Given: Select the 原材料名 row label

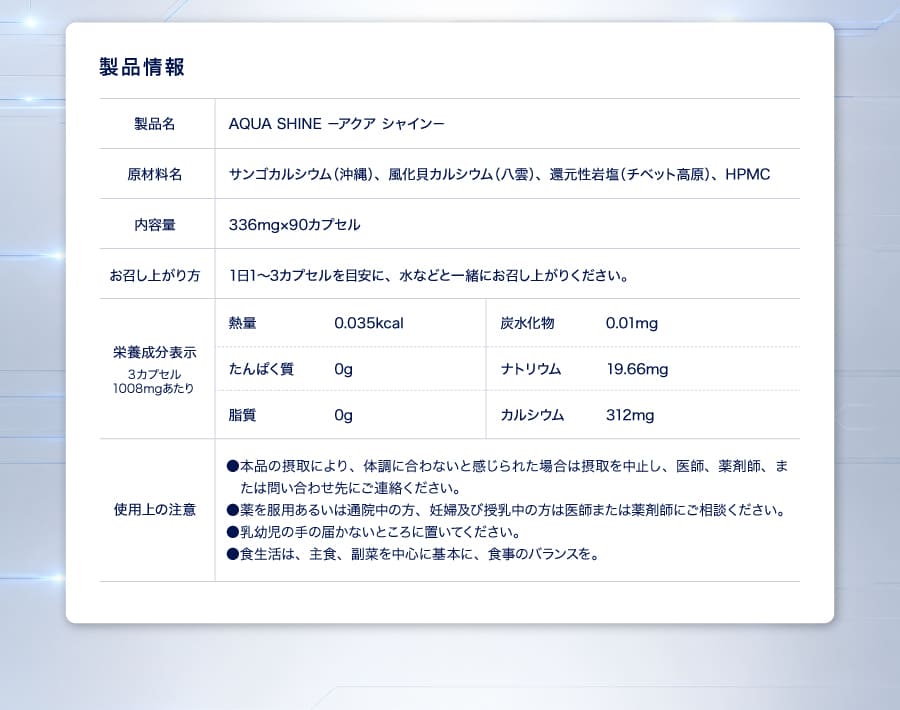Looking at the screenshot, I should coord(154,174).
